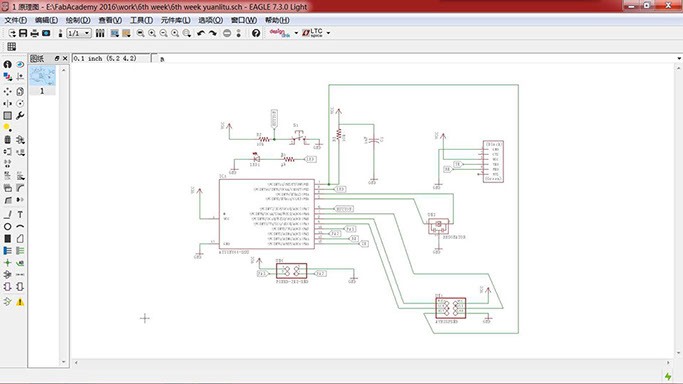Toggle the grid settings icon
Viewport: 683px width, 384px height.
pos(11,47)
